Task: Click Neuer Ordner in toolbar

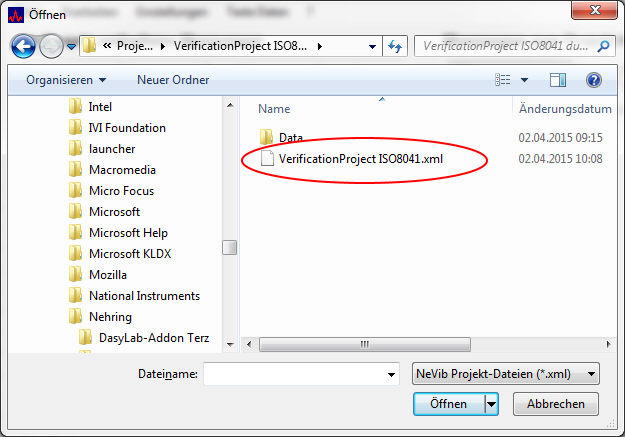Action: (x=173, y=79)
